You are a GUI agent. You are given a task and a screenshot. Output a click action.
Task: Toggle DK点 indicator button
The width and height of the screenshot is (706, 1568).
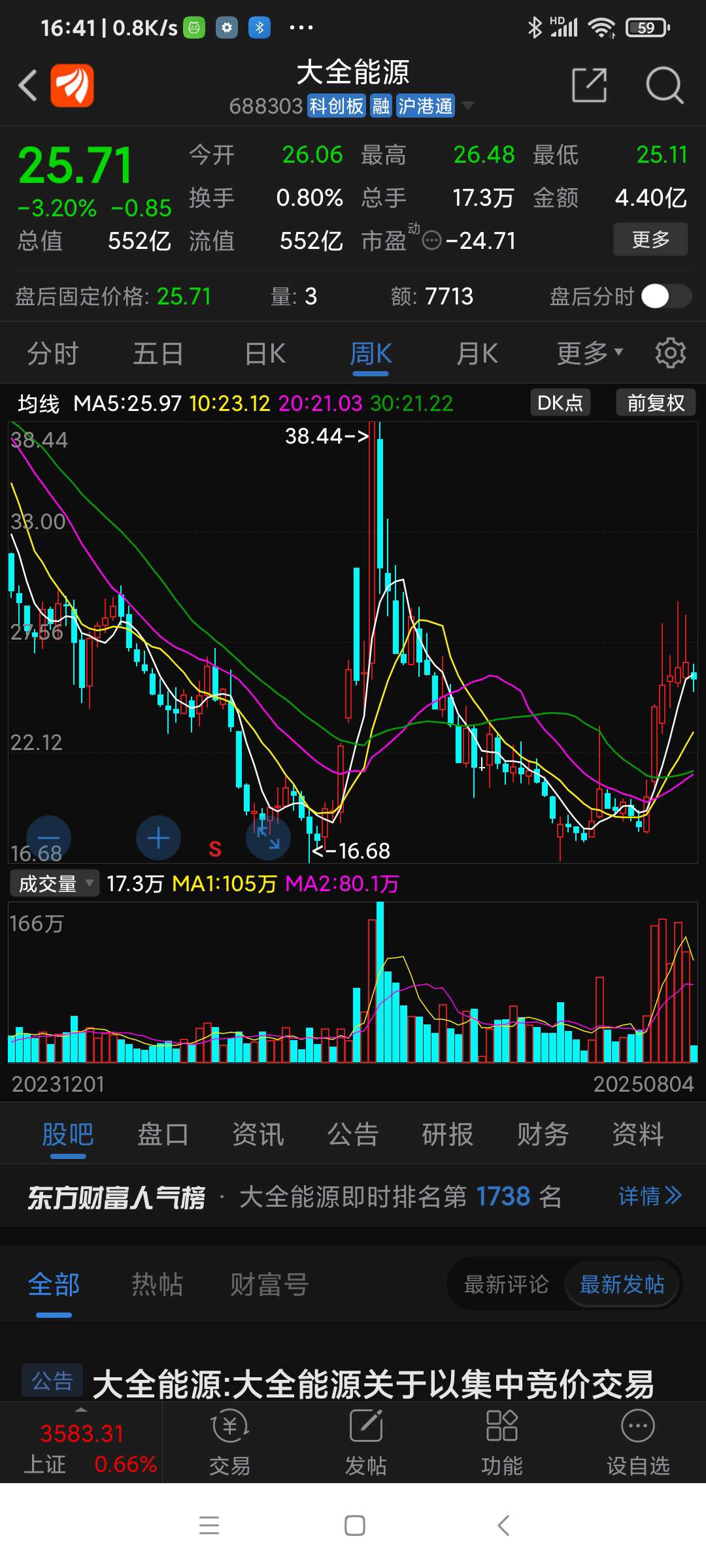(560, 402)
